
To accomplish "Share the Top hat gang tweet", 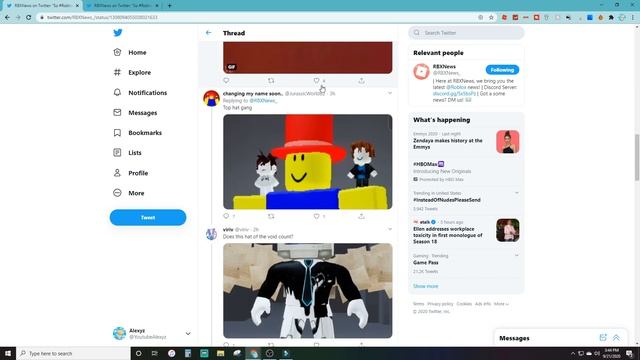I will click(361, 216).
